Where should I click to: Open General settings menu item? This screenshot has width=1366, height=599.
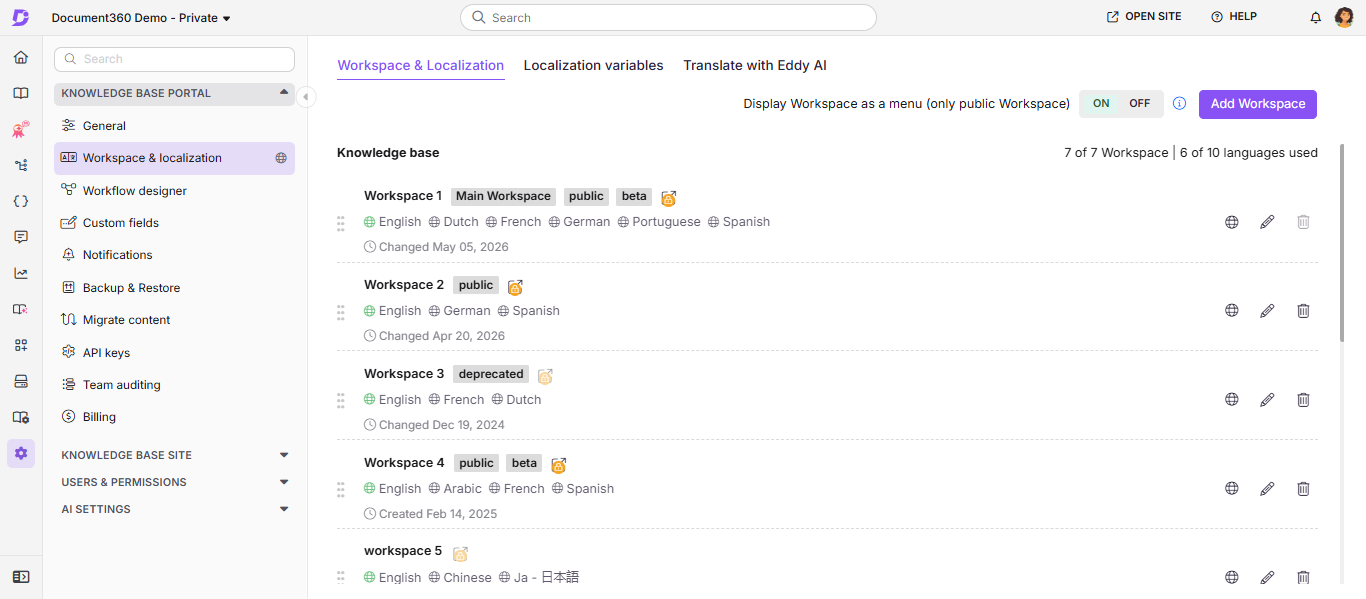(174, 126)
